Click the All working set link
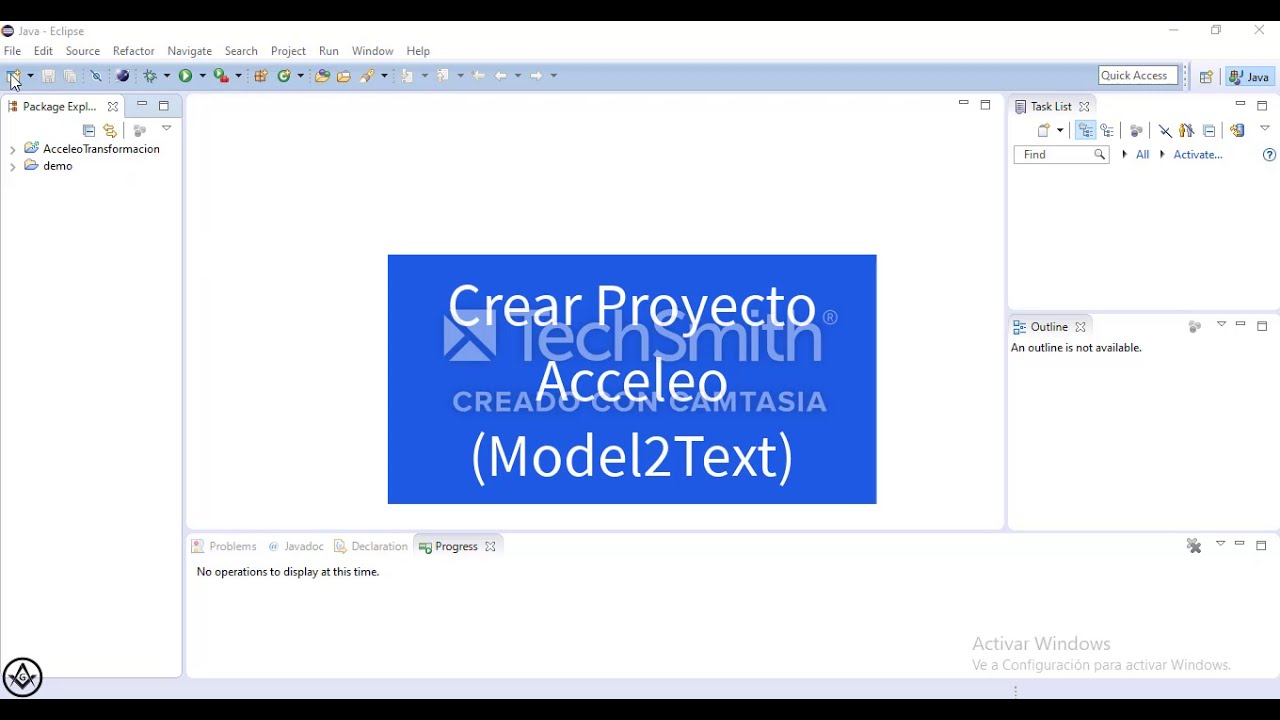 click(1142, 155)
